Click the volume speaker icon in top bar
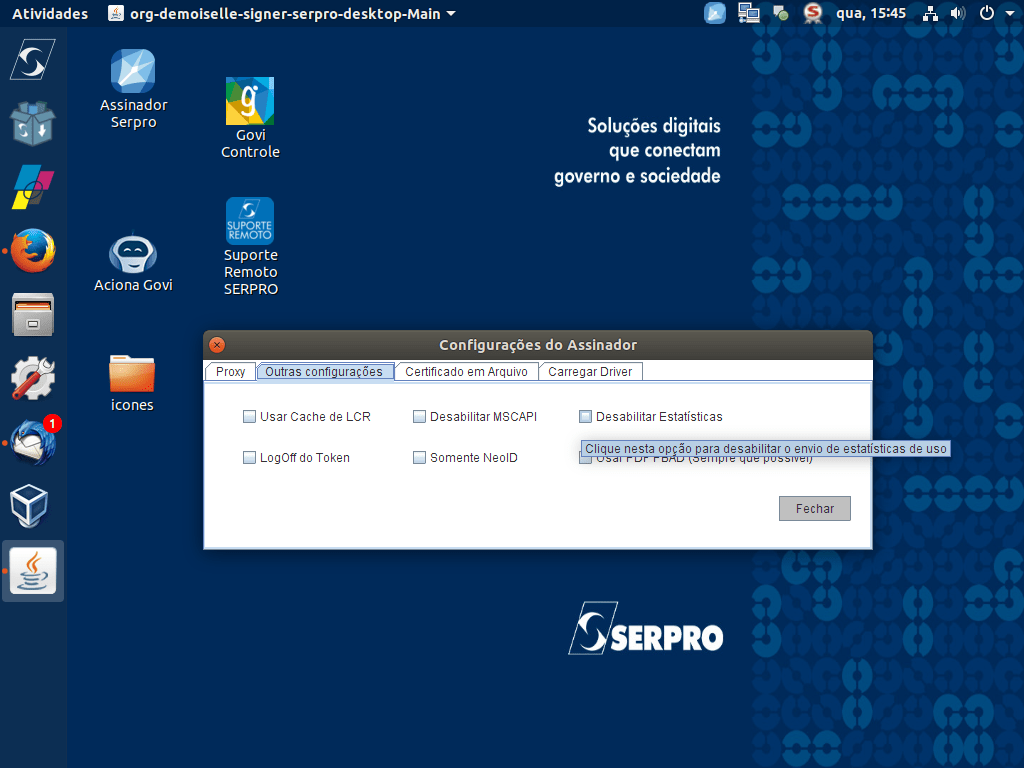1024x768 pixels. (x=957, y=13)
